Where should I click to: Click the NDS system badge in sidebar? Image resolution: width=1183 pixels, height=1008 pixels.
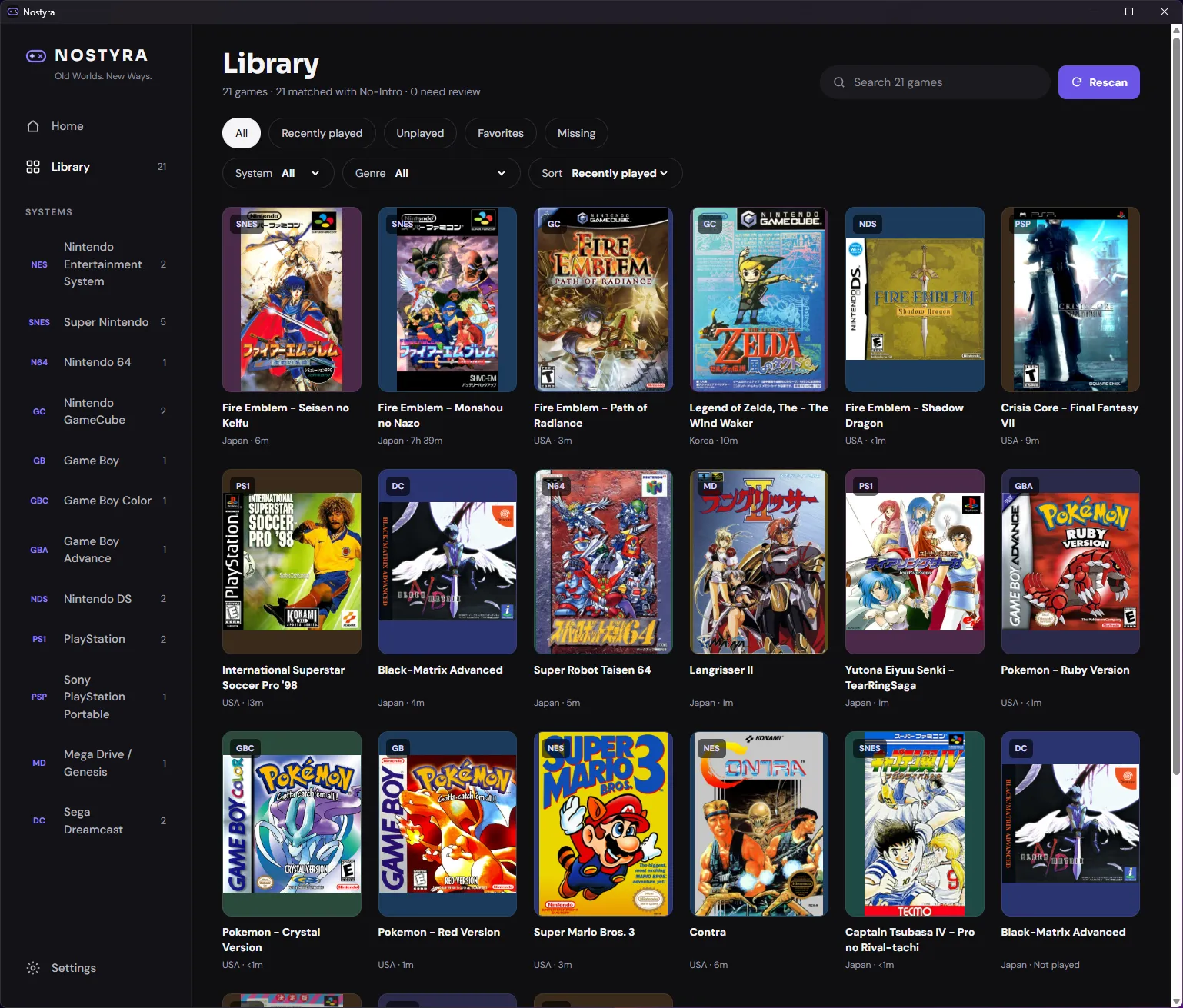point(39,599)
